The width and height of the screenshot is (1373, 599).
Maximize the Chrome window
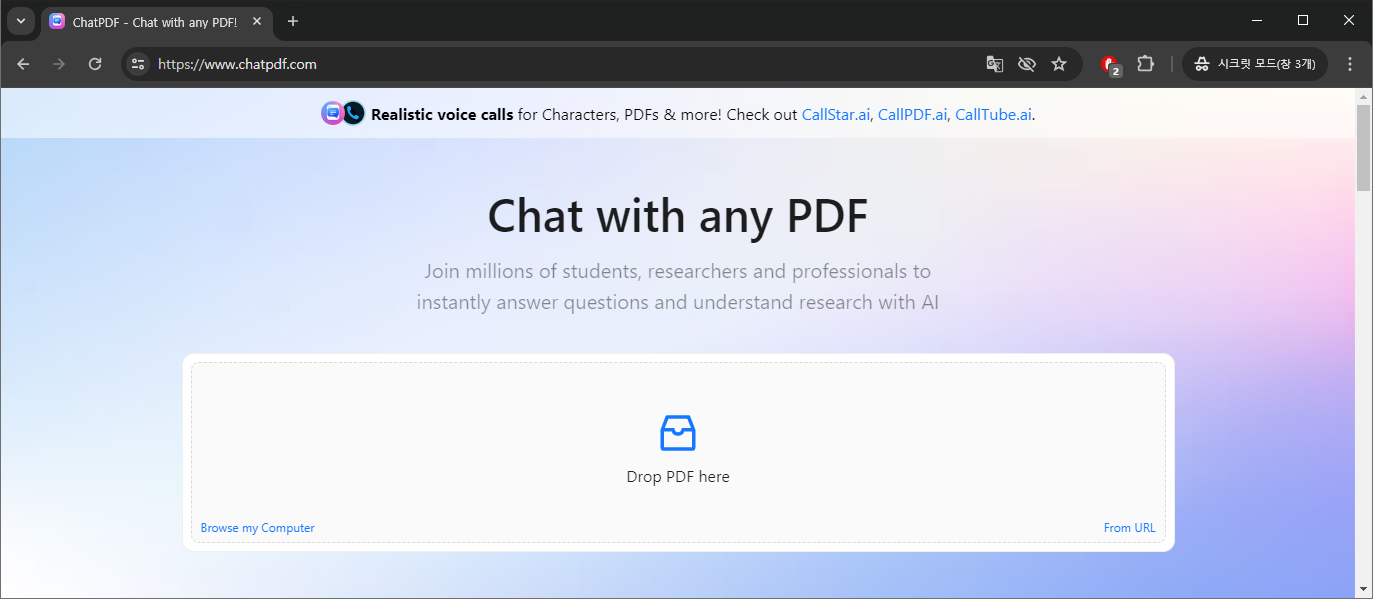click(x=1303, y=20)
